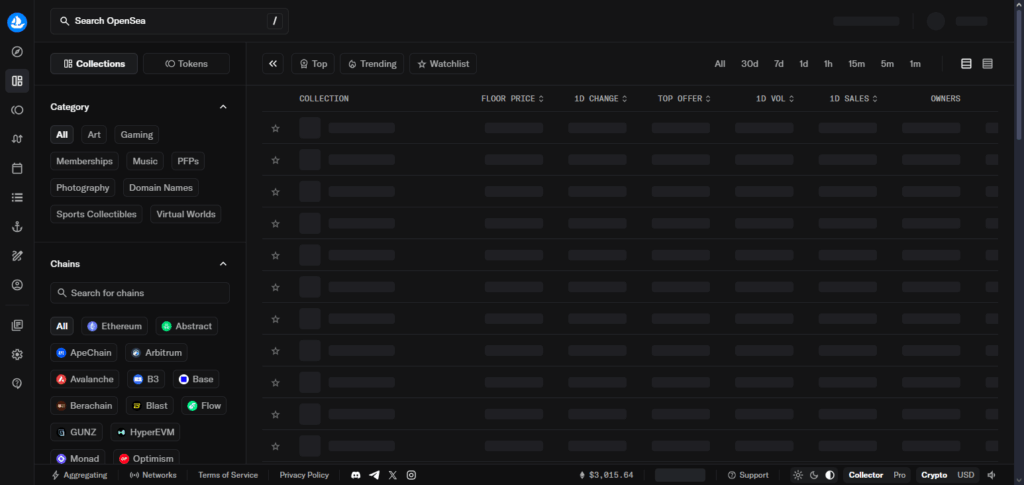The image size is (1024, 485).
Task: Select the 7d time range
Action: (x=778, y=64)
